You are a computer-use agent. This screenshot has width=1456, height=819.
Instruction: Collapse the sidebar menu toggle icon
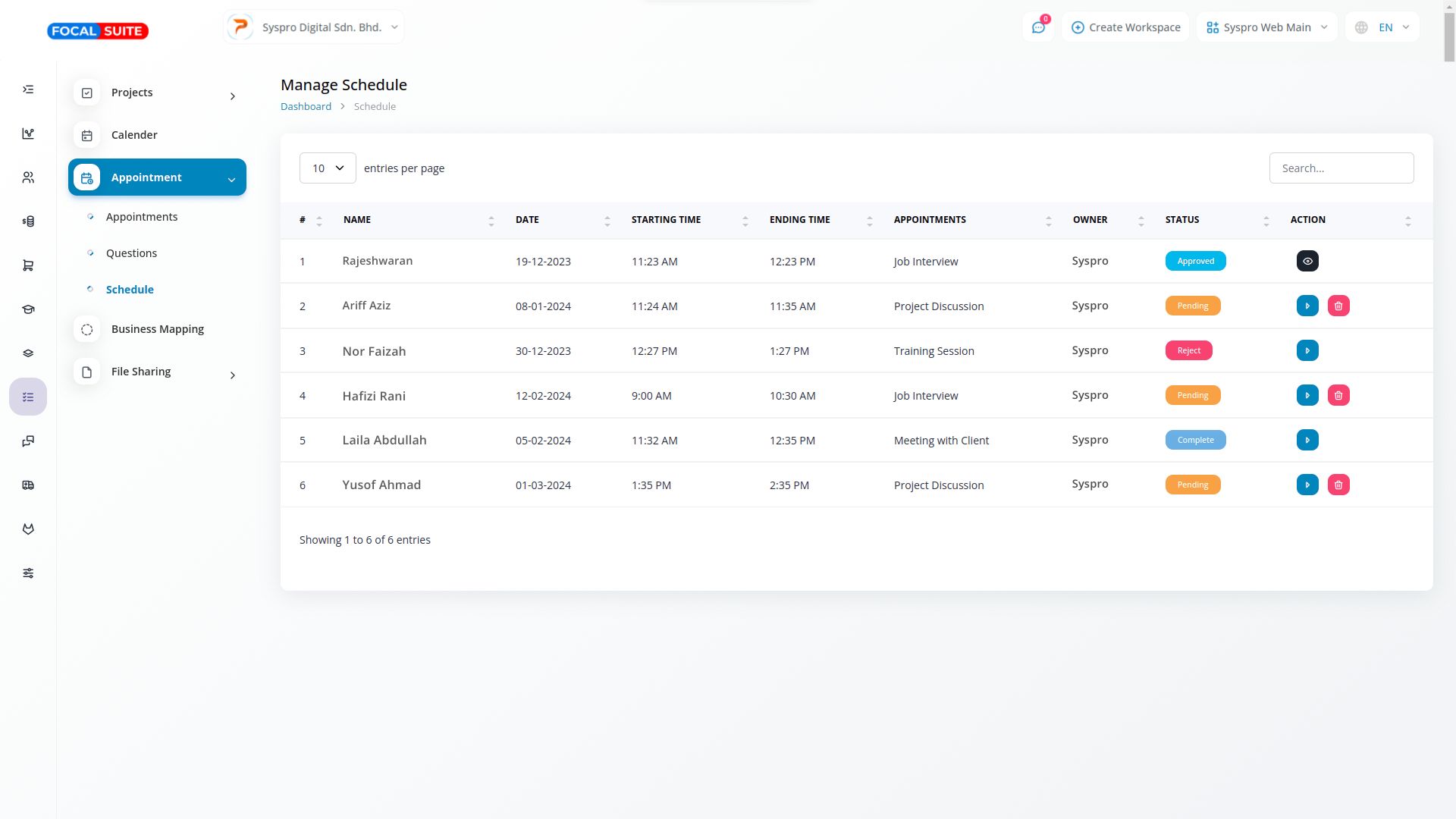28,89
